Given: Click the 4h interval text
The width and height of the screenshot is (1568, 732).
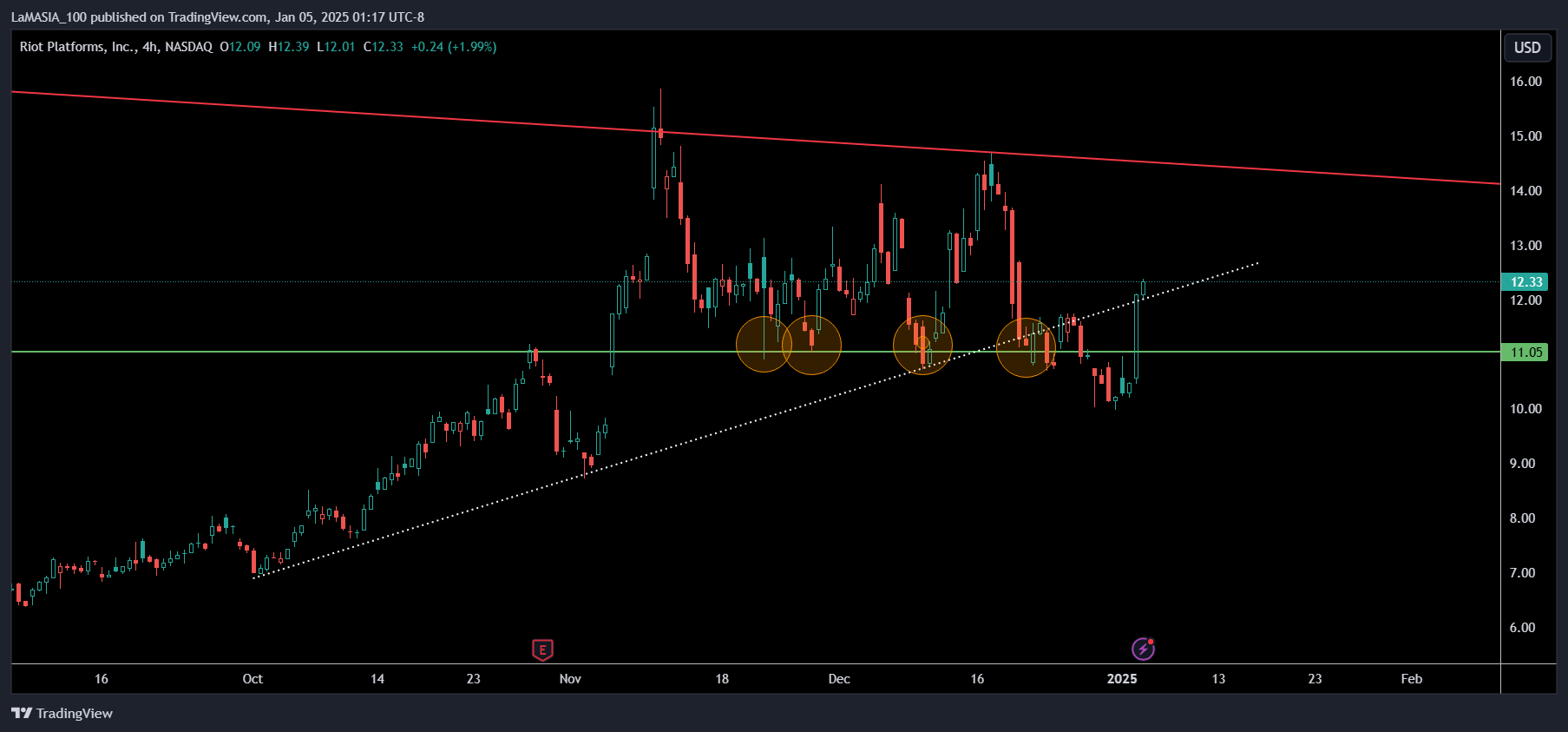Looking at the screenshot, I should pos(151,47).
